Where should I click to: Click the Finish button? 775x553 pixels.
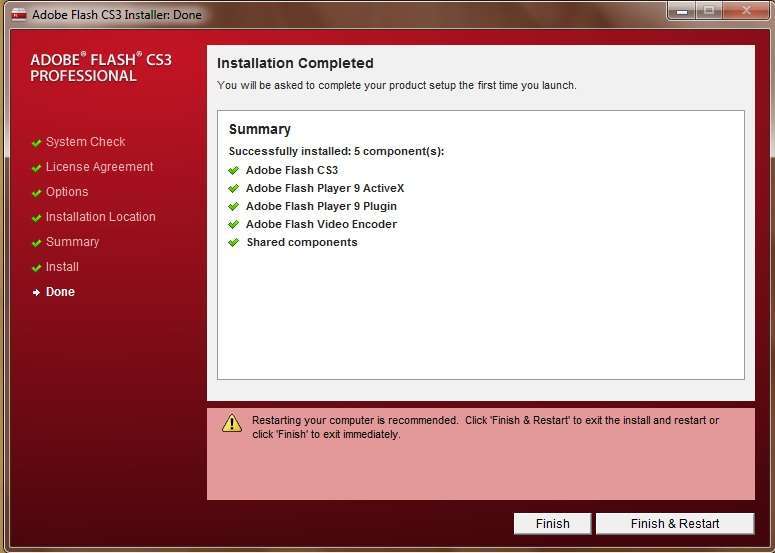pos(552,523)
